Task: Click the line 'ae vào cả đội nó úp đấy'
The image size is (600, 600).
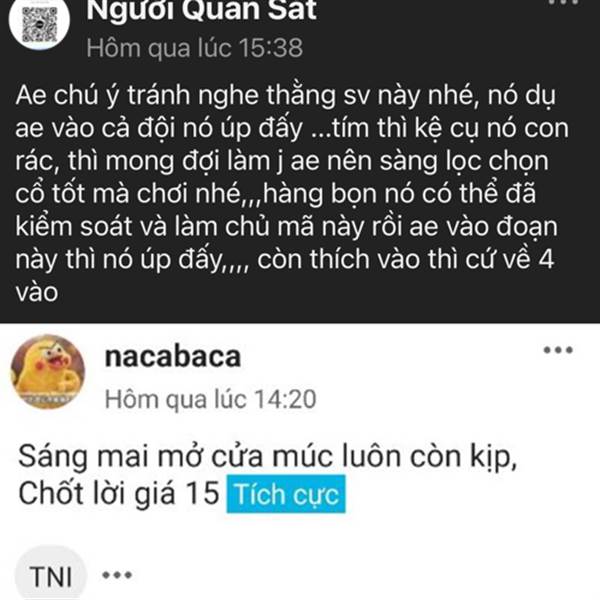Action: point(292,128)
